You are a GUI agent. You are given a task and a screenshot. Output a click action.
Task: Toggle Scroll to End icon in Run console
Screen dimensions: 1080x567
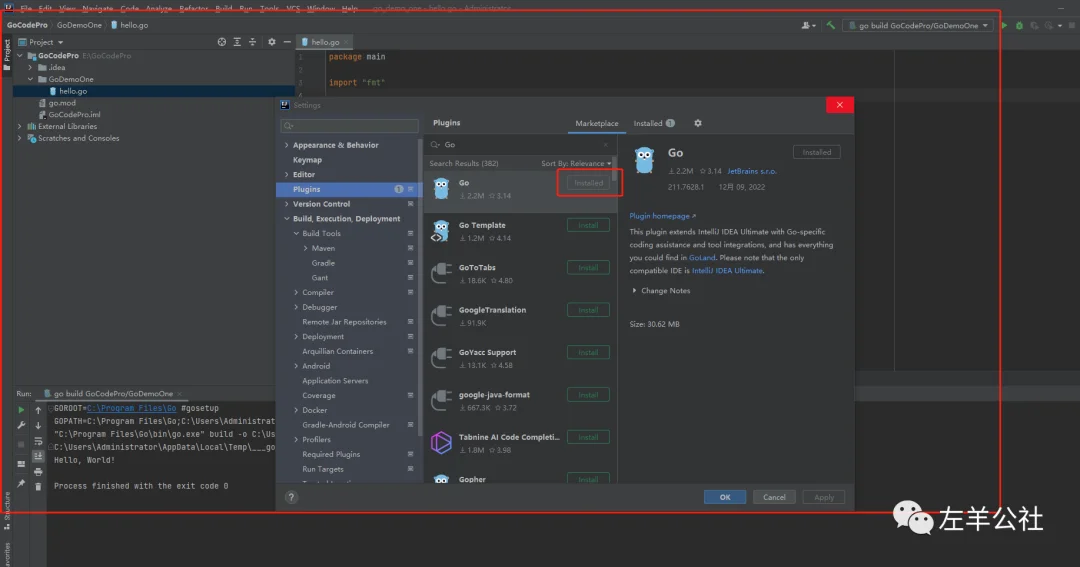38,456
